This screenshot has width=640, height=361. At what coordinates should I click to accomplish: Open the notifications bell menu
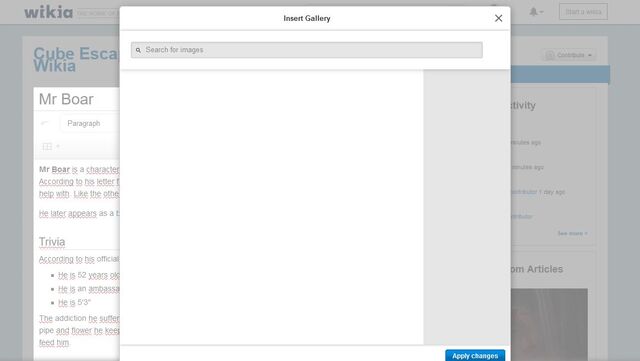[536, 12]
